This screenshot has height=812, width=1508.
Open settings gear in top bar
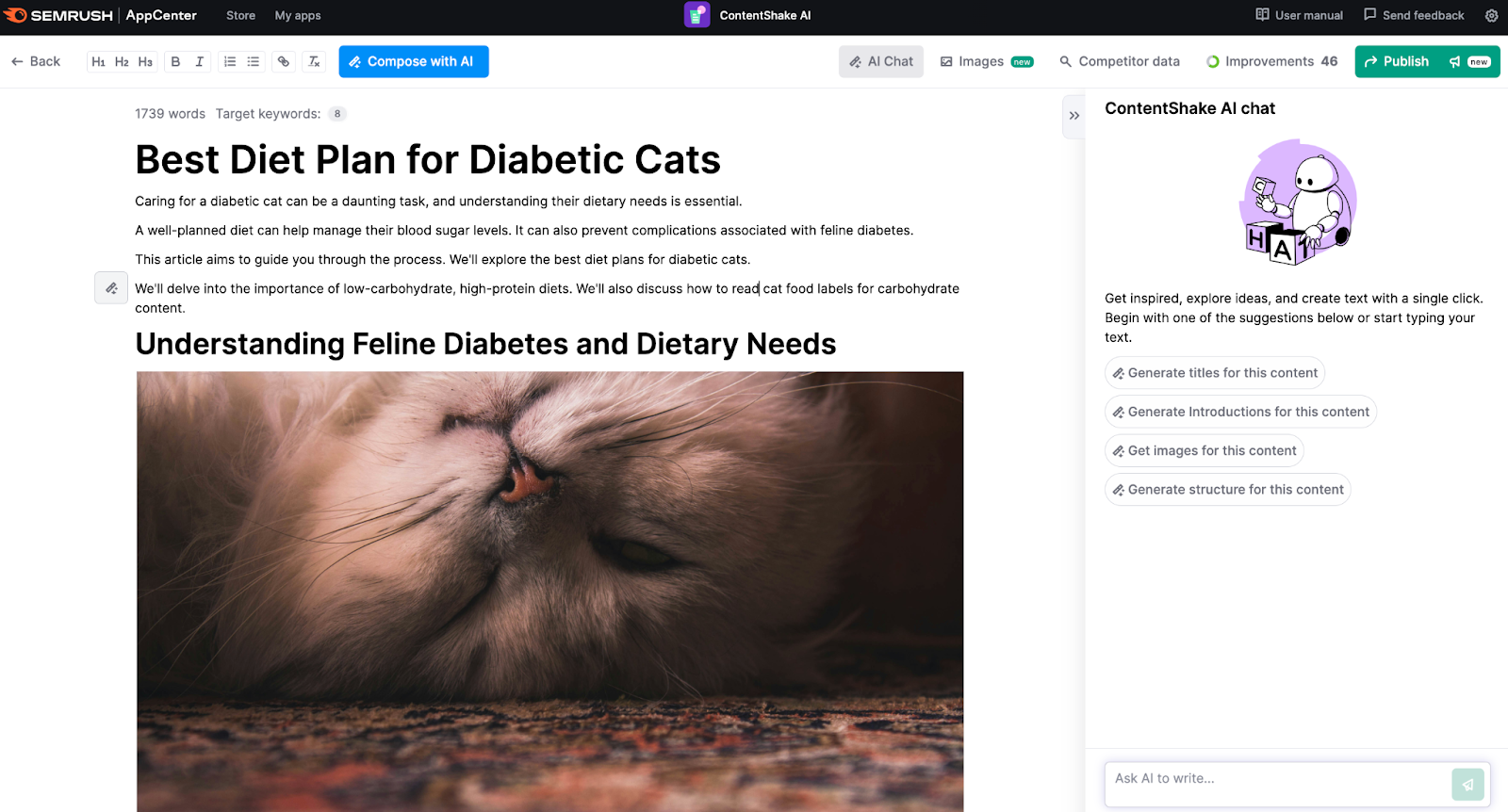tap(1491, 16)
